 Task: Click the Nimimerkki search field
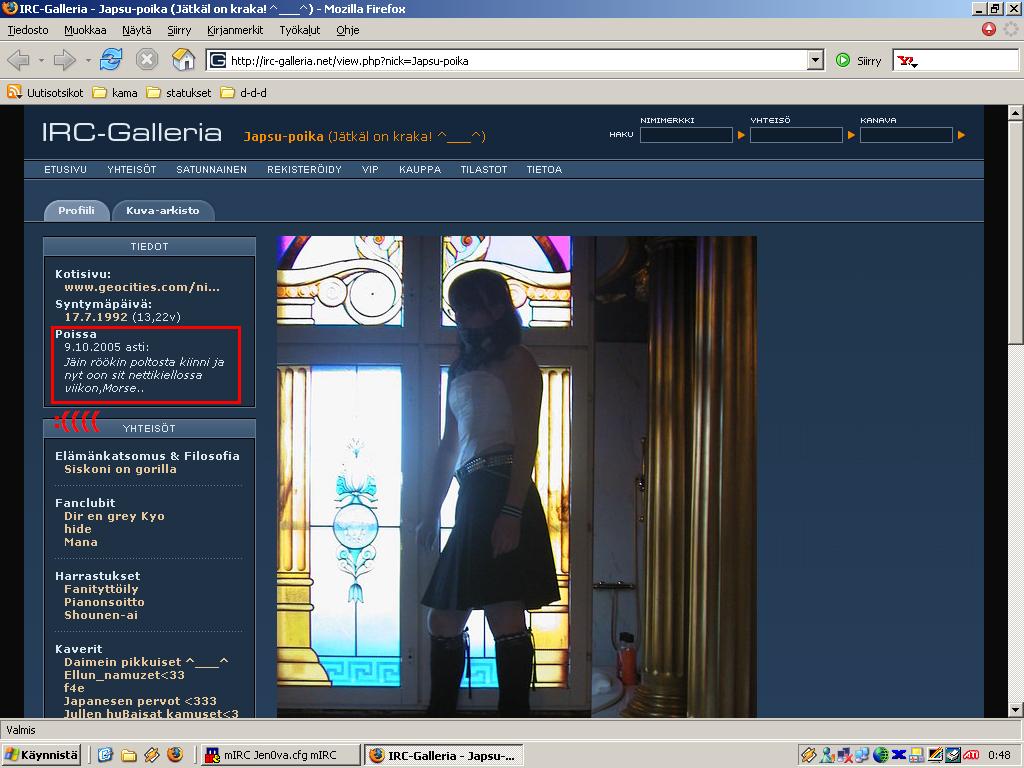pos(686,135)
